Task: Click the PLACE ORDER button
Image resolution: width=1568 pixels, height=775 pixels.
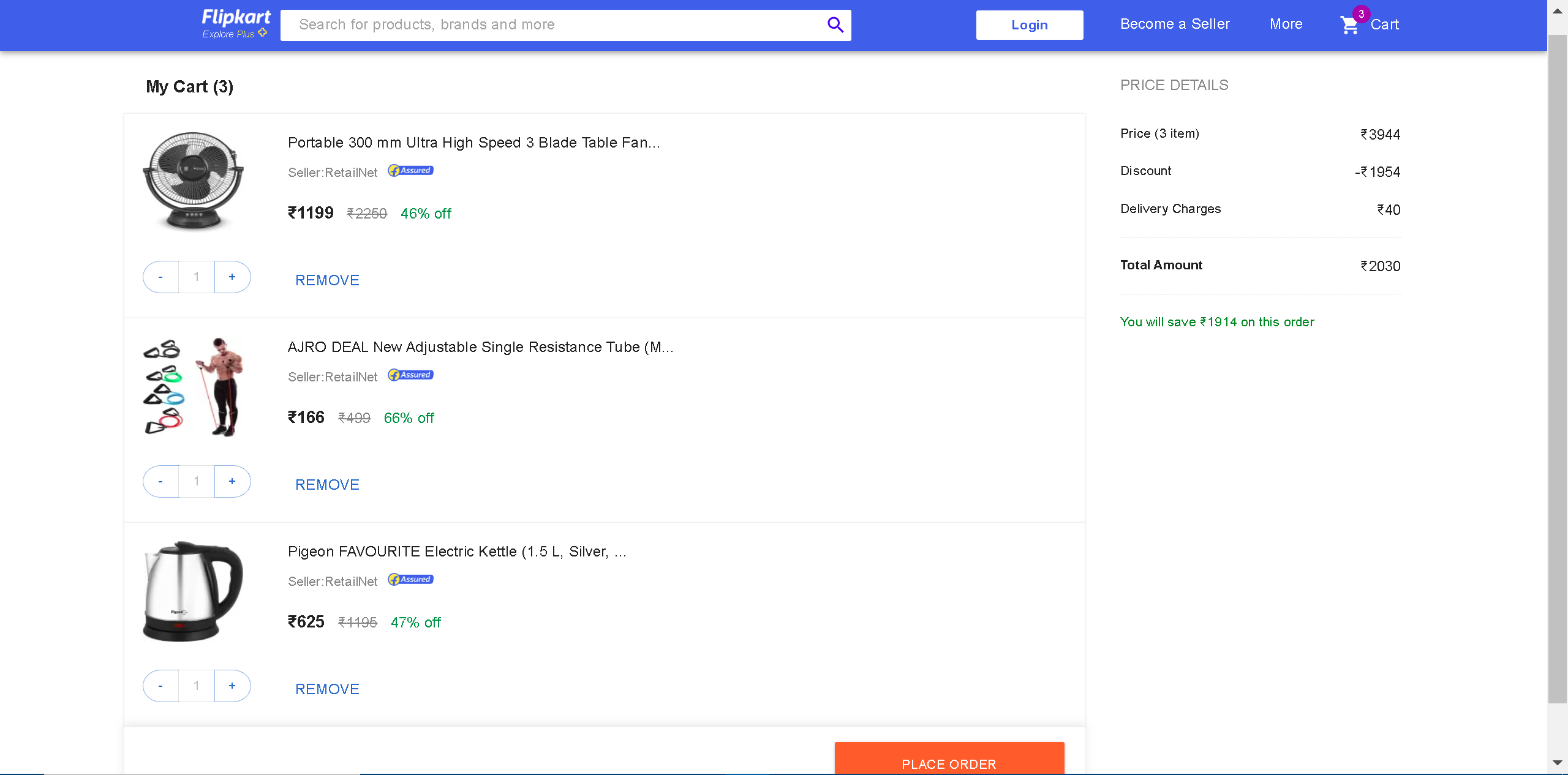Action: [x=949, y=759]
